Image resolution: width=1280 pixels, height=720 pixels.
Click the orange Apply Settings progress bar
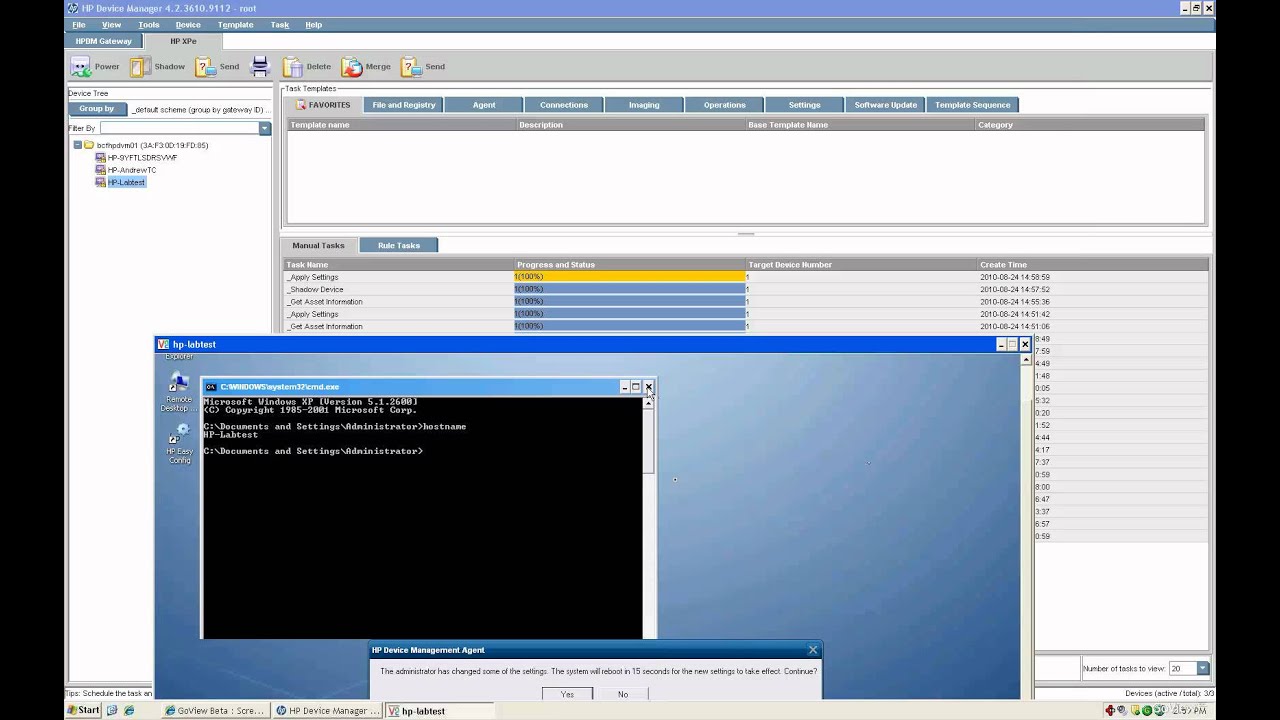630,277
